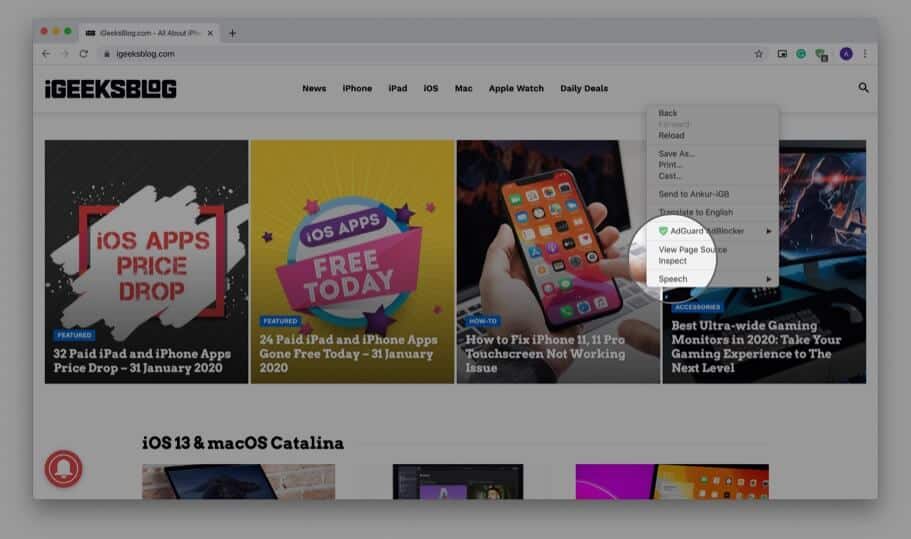The width and height of the screenshot is (911, 539).
Task: Open the laptop on brick wall thumbnail
Action: (x=238, y=481)
